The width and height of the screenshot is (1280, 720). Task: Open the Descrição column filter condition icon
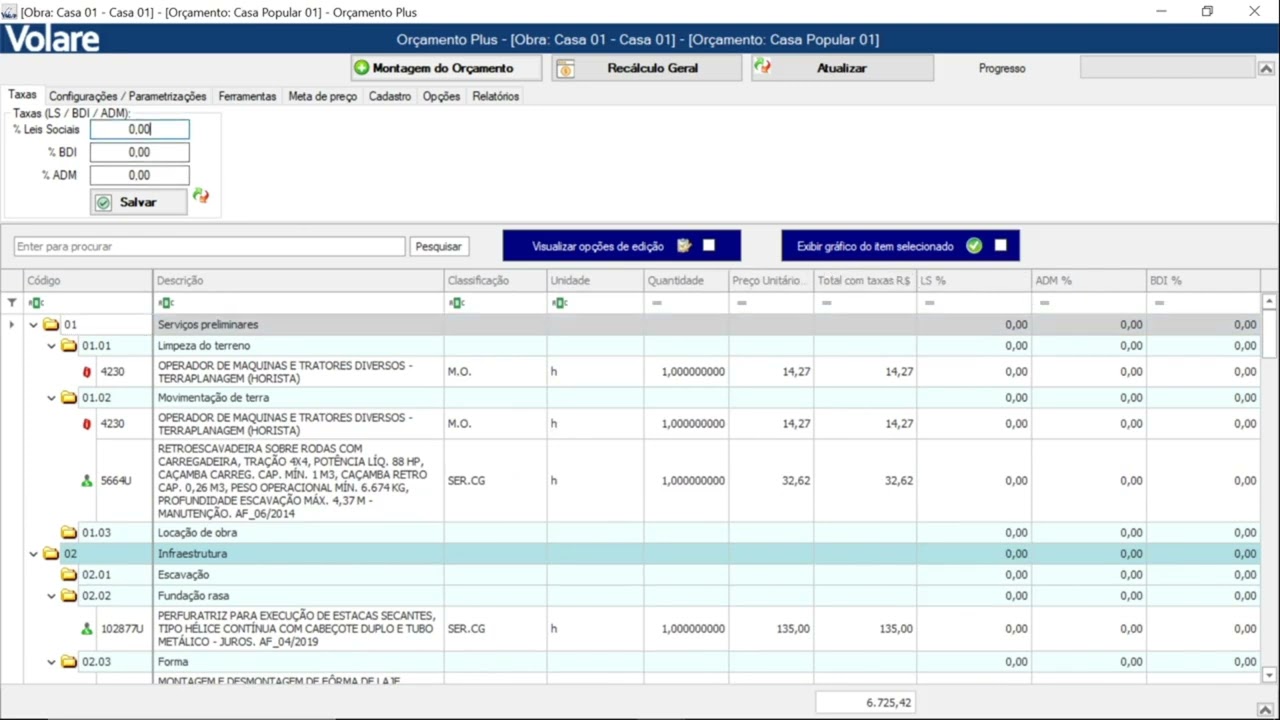point(166,303)
